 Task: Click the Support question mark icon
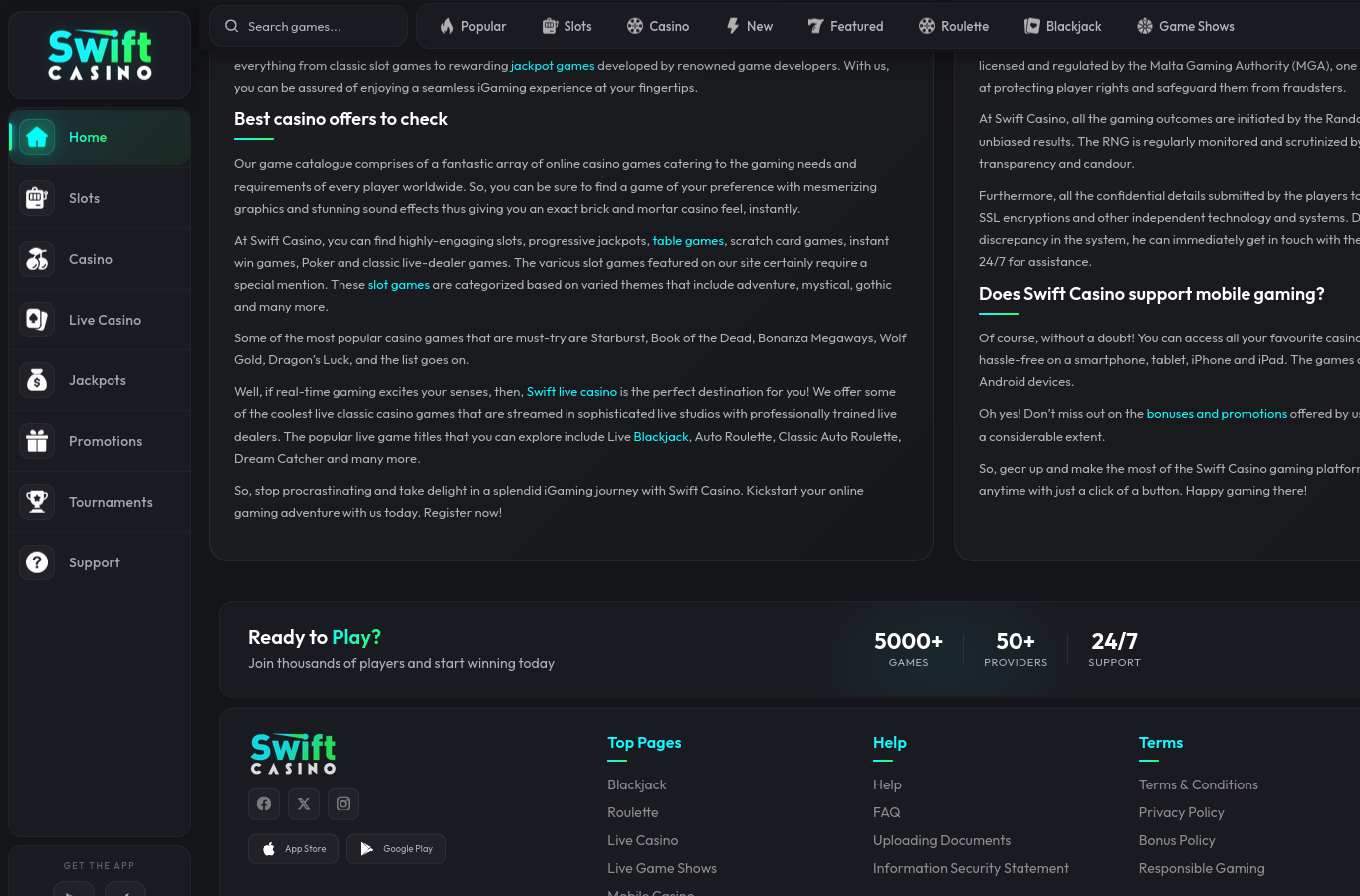point(37,562)
